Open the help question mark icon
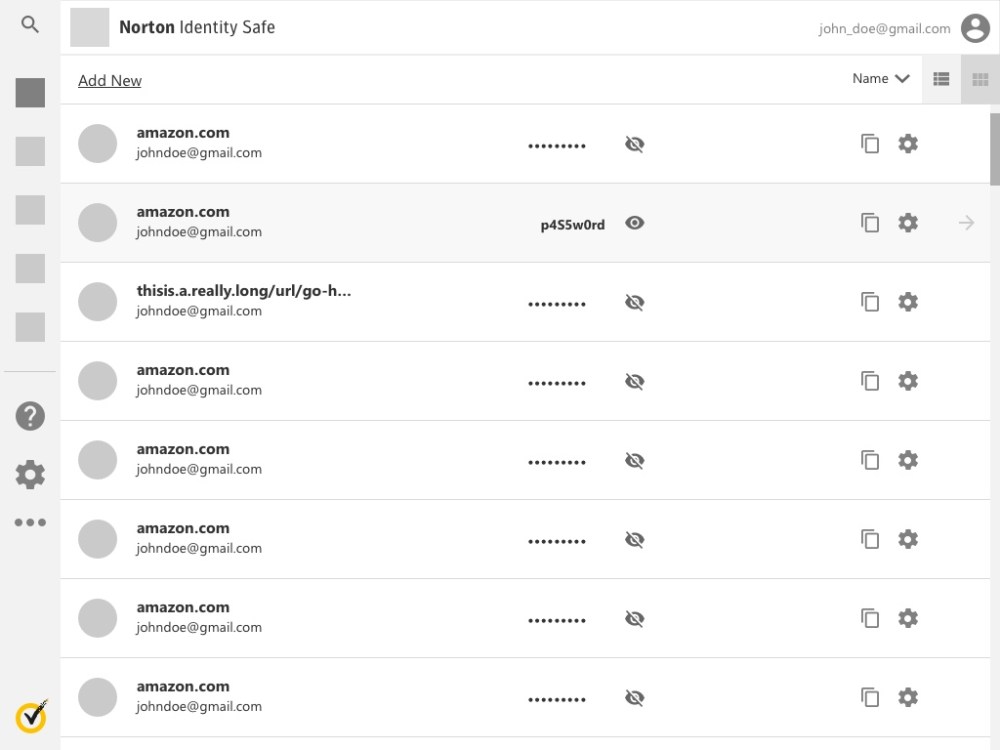This screenshot has width=1000, height=750. (30, 416)
